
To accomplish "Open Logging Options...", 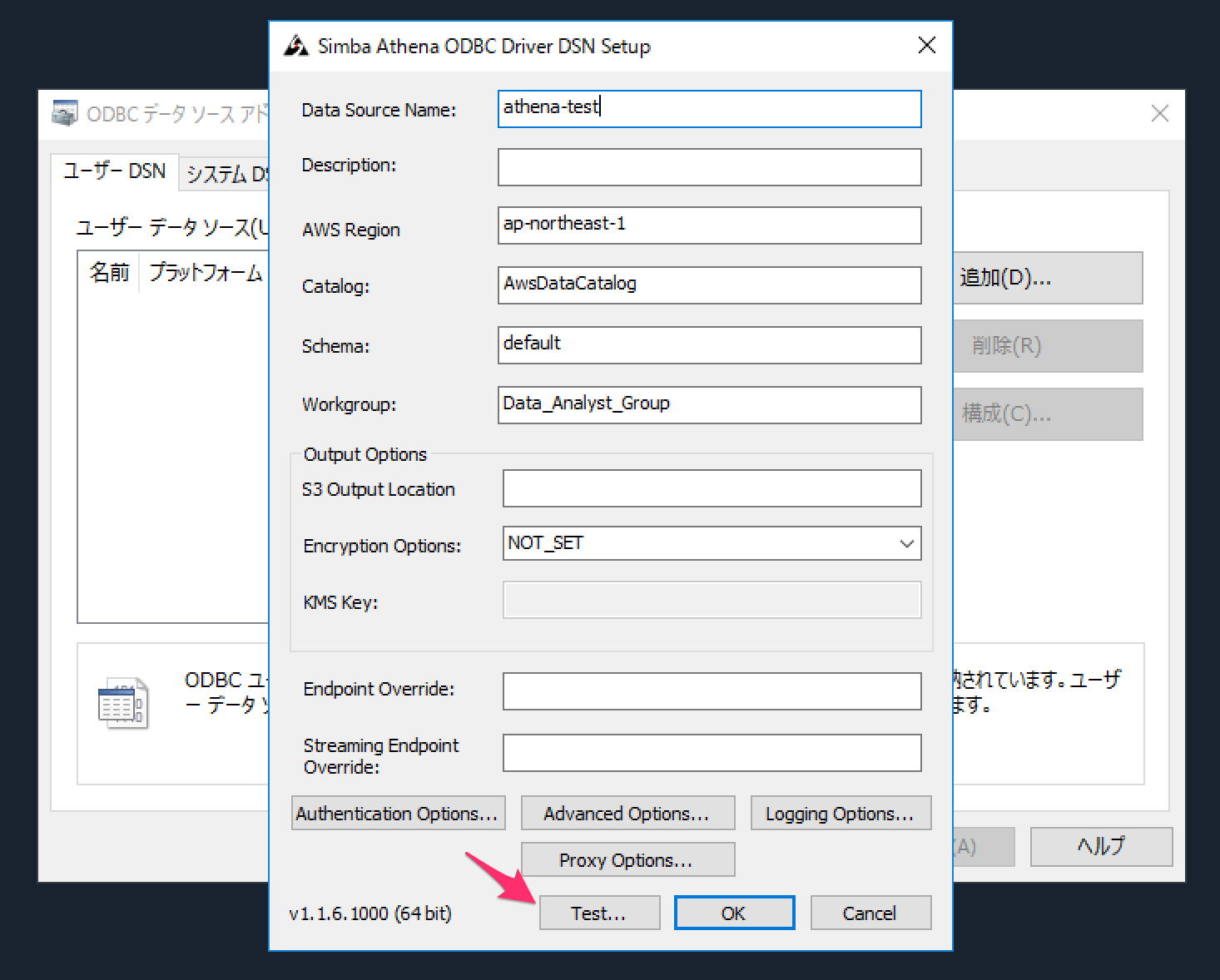I will (x=841, y=814).
